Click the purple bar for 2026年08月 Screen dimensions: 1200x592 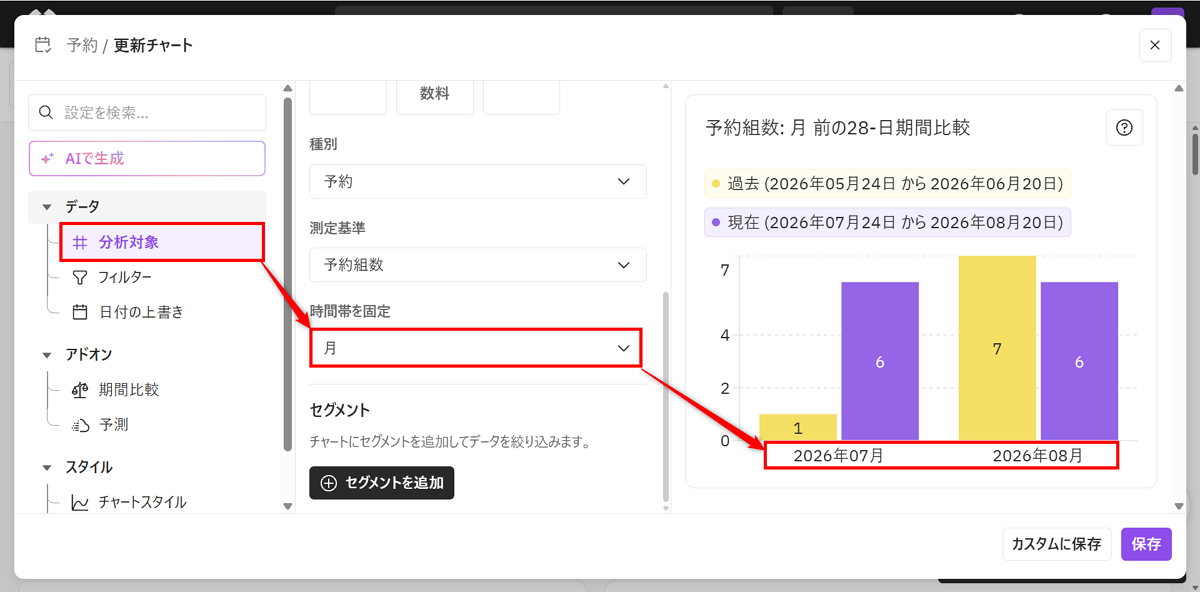[1079, 361]
